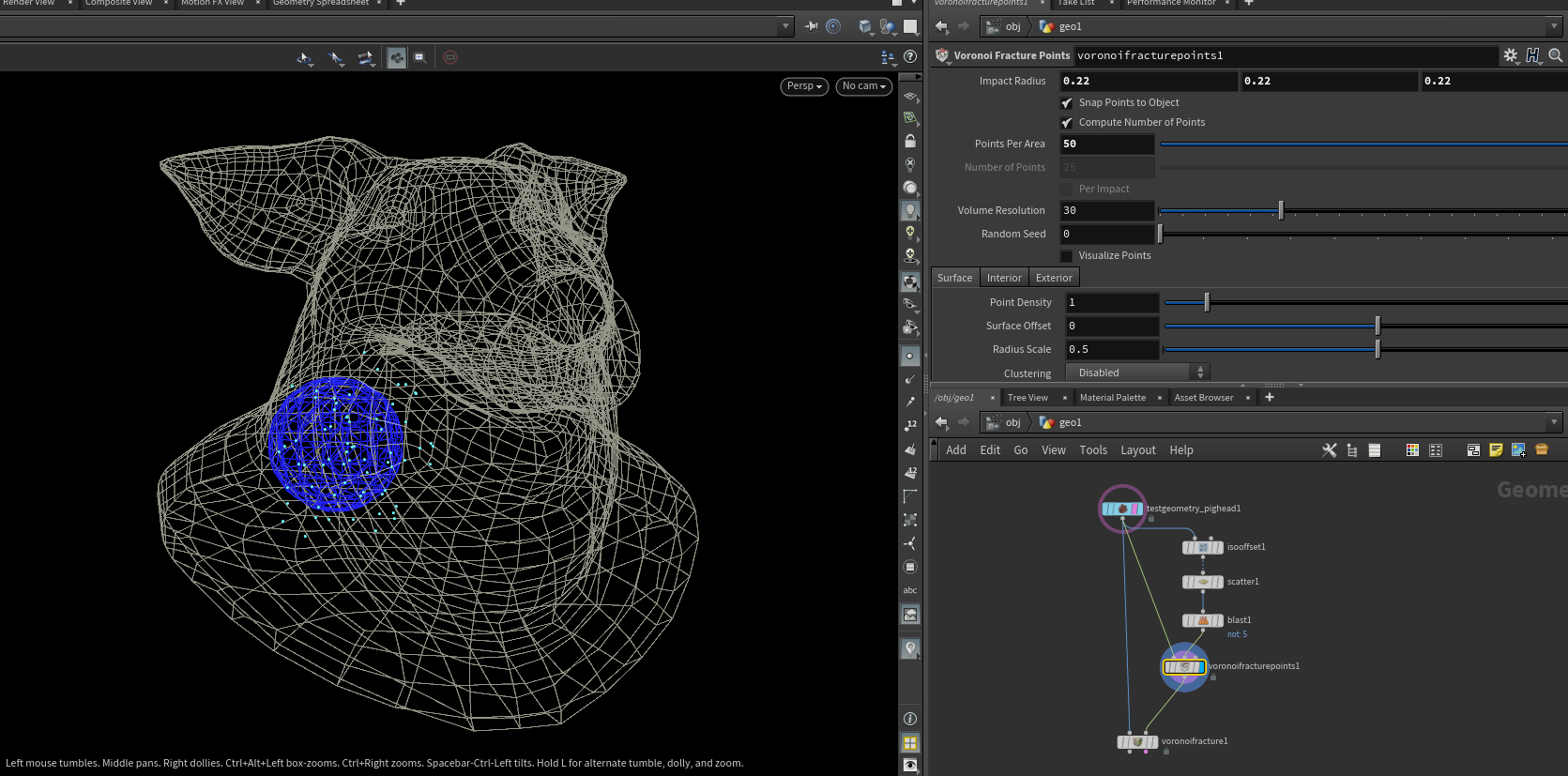
Task: Uncheck Snap Points to Object
Action: 1067,103
